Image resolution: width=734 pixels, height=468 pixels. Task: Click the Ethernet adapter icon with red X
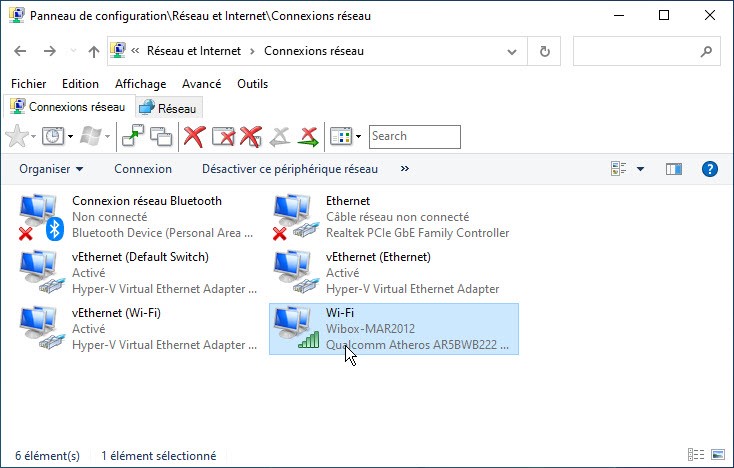click(295, 217)
